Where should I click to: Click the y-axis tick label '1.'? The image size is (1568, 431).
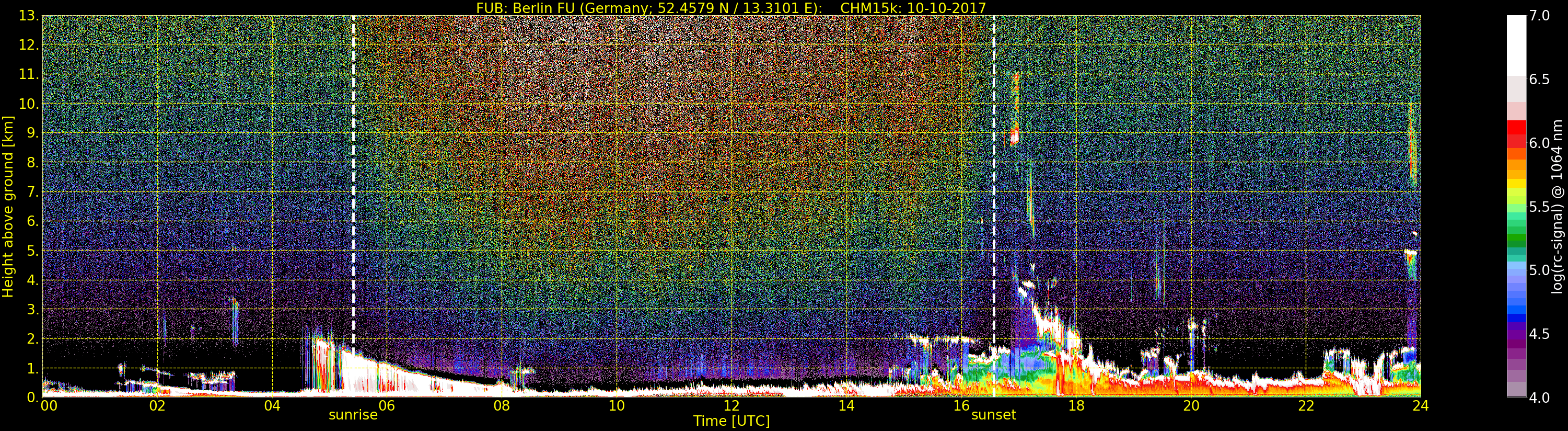(33, 368)
